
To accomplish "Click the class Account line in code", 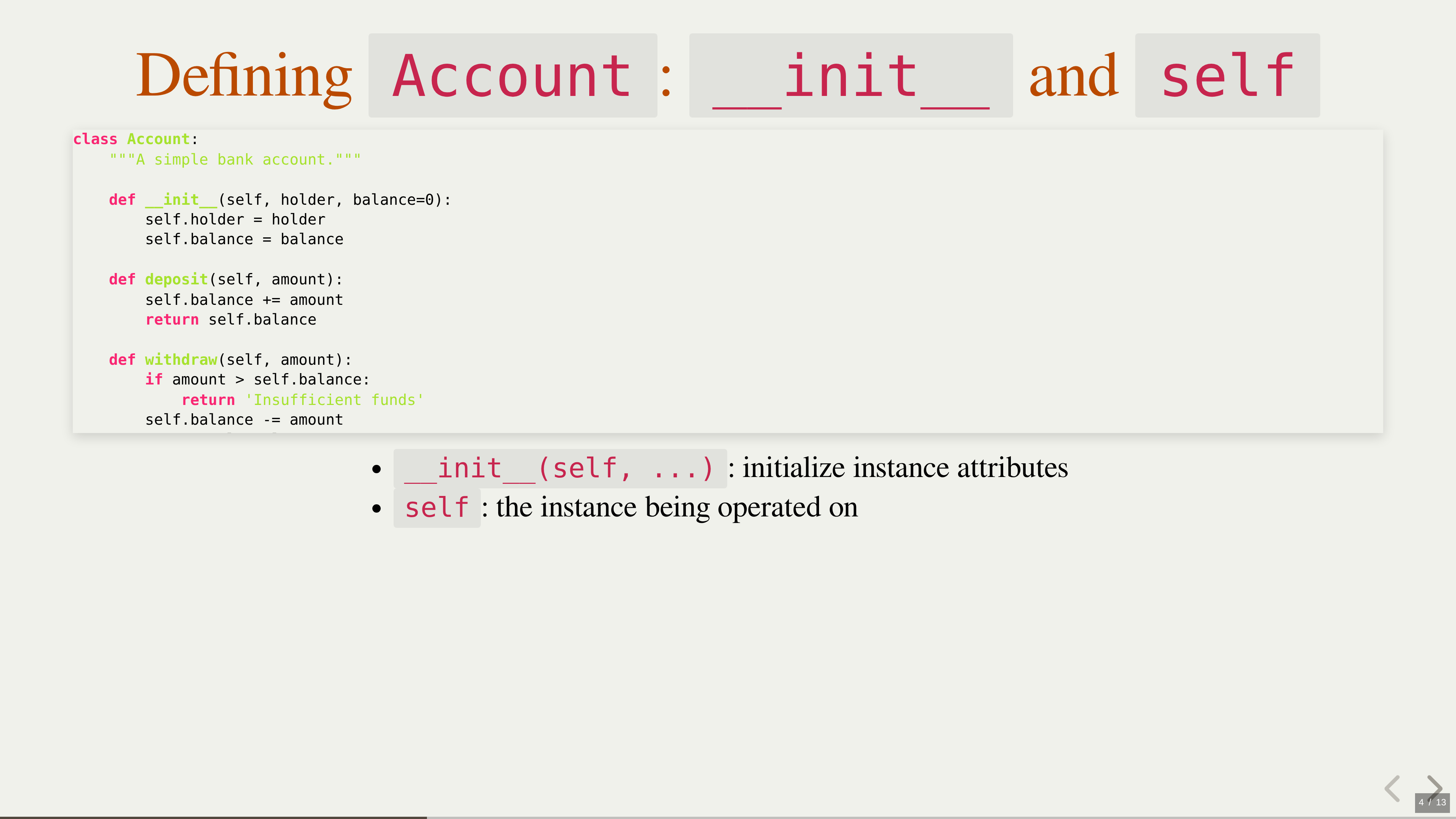I will [x=135, y=139].
